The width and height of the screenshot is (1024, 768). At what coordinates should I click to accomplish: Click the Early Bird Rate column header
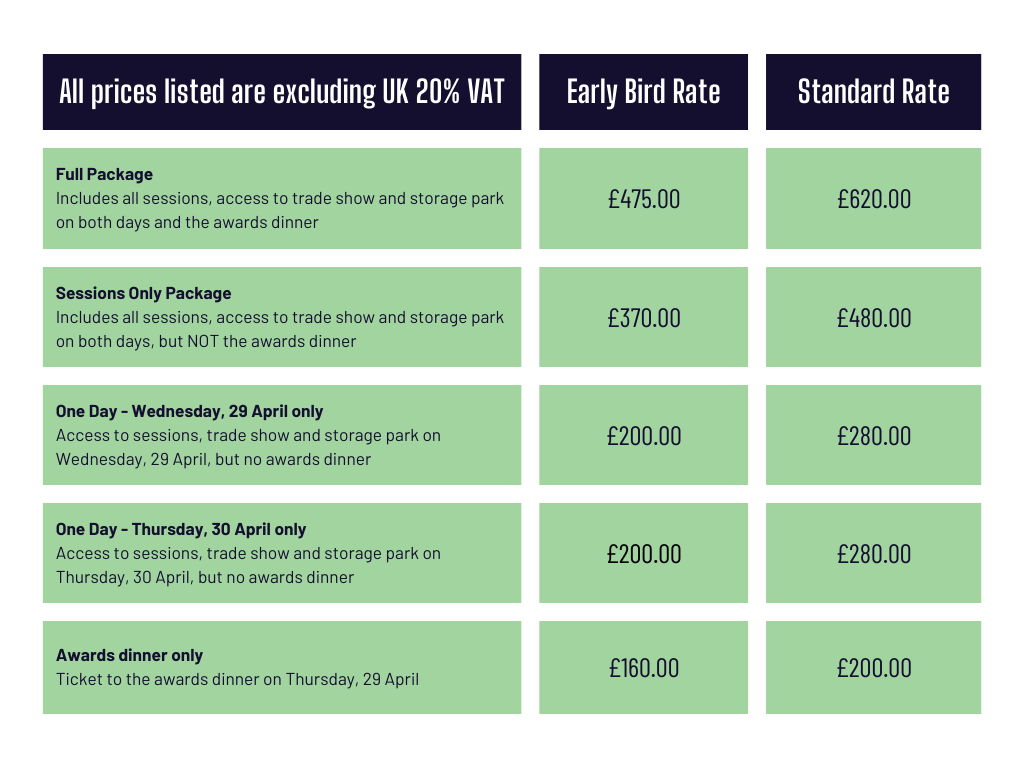point(643,92)
